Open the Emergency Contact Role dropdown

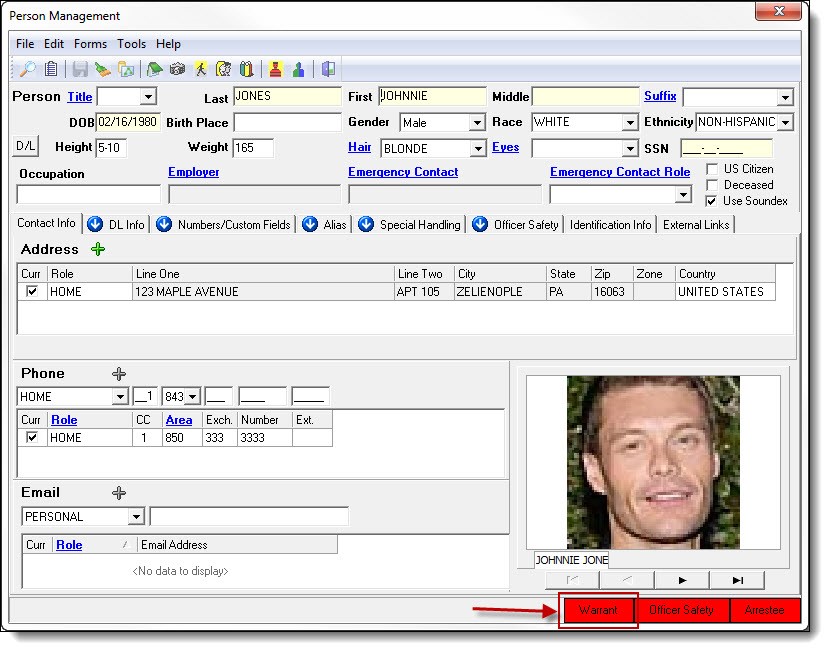[x=683, y=195]
